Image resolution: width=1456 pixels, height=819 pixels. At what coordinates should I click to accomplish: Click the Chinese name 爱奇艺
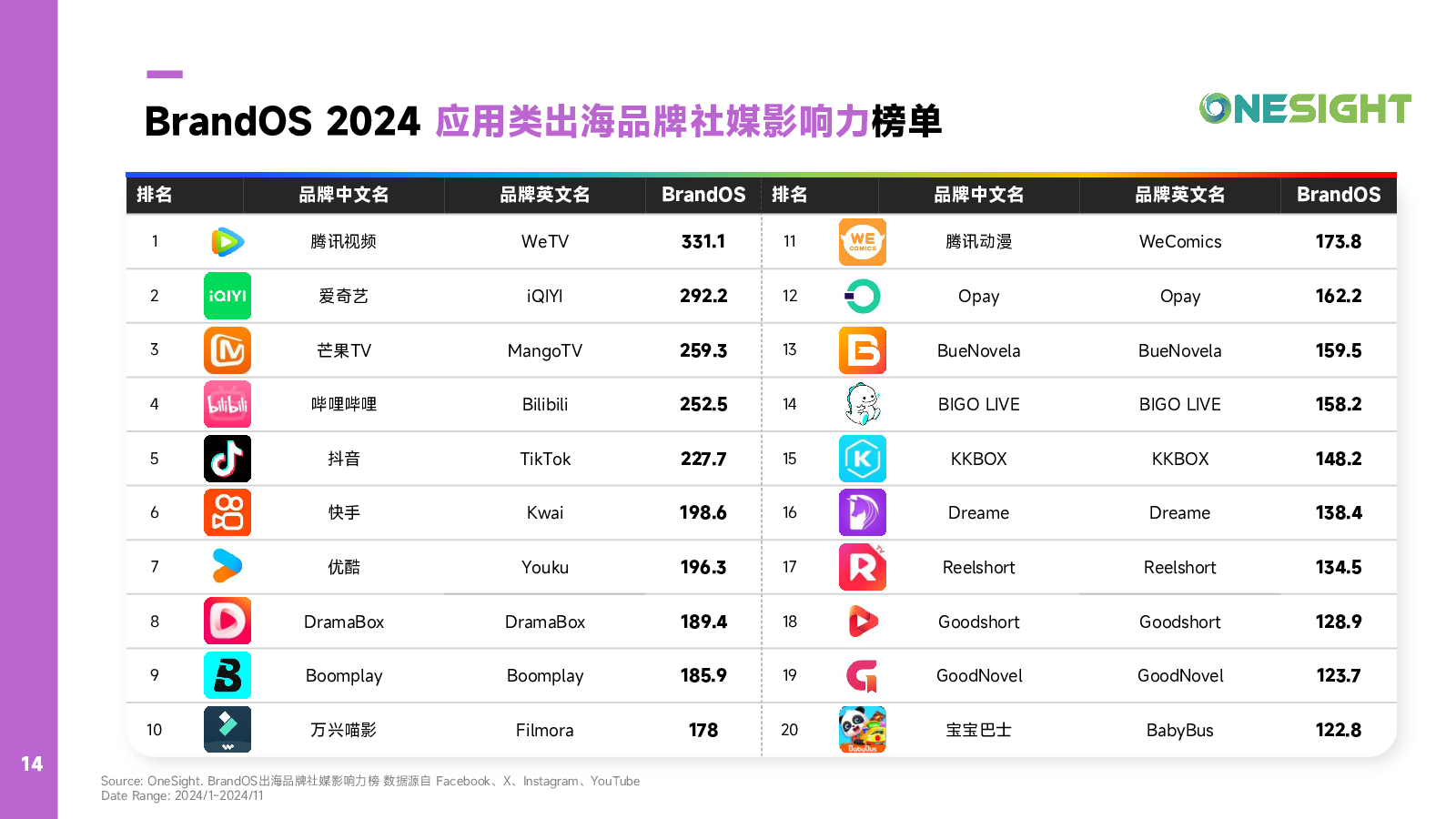pos(344,296)
